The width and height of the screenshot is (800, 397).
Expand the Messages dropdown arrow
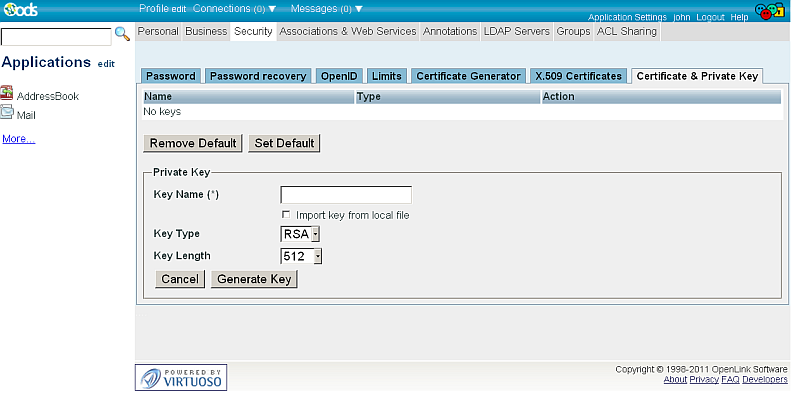[x=359, y=9]
